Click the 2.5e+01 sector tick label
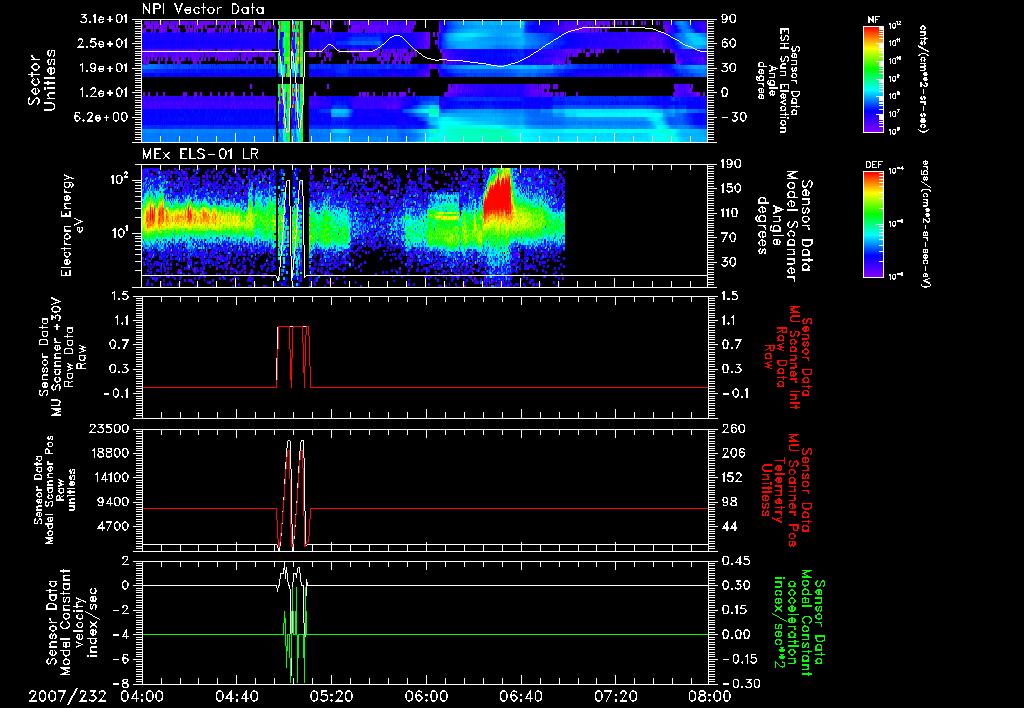The height and width of the screenshot is (708, 1024). click(105, 43)
